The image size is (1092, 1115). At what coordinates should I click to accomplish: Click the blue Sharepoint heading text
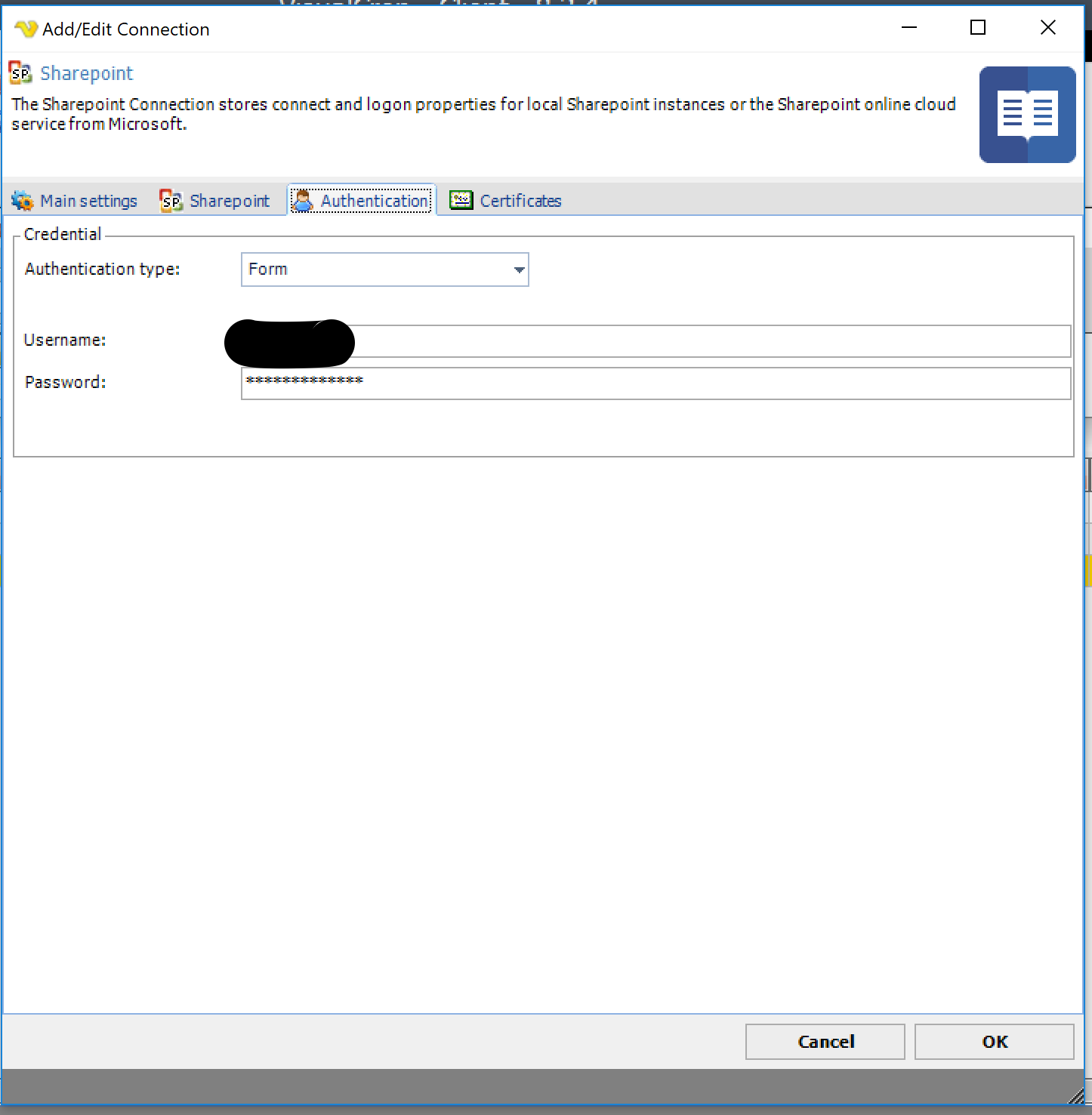(x=86, y=73)
